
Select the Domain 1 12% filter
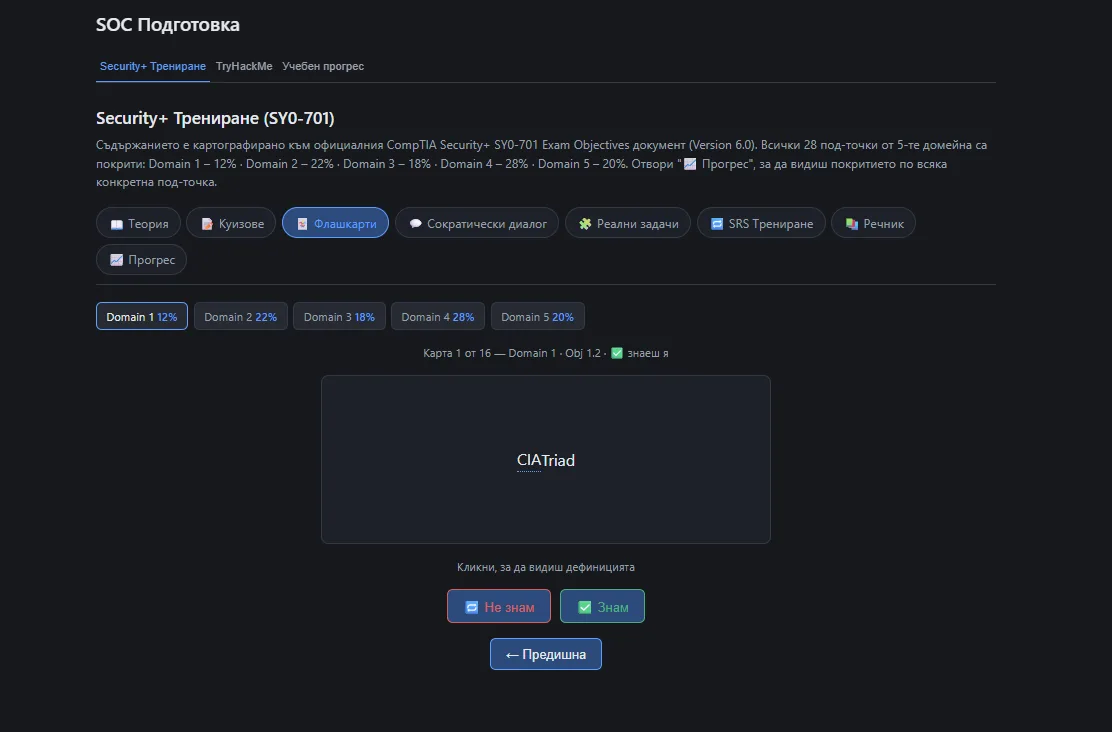click(142, 316)
